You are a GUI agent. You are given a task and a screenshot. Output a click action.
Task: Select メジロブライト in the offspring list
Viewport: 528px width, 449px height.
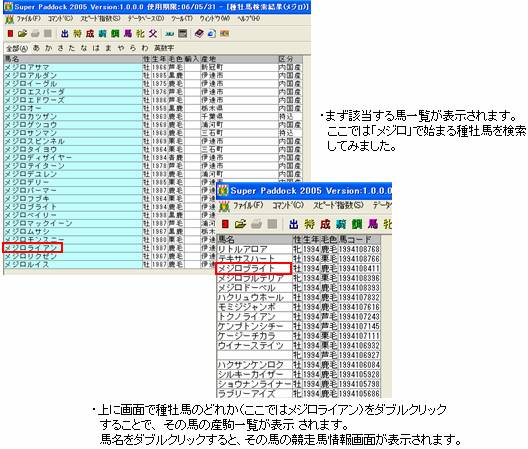253,268
